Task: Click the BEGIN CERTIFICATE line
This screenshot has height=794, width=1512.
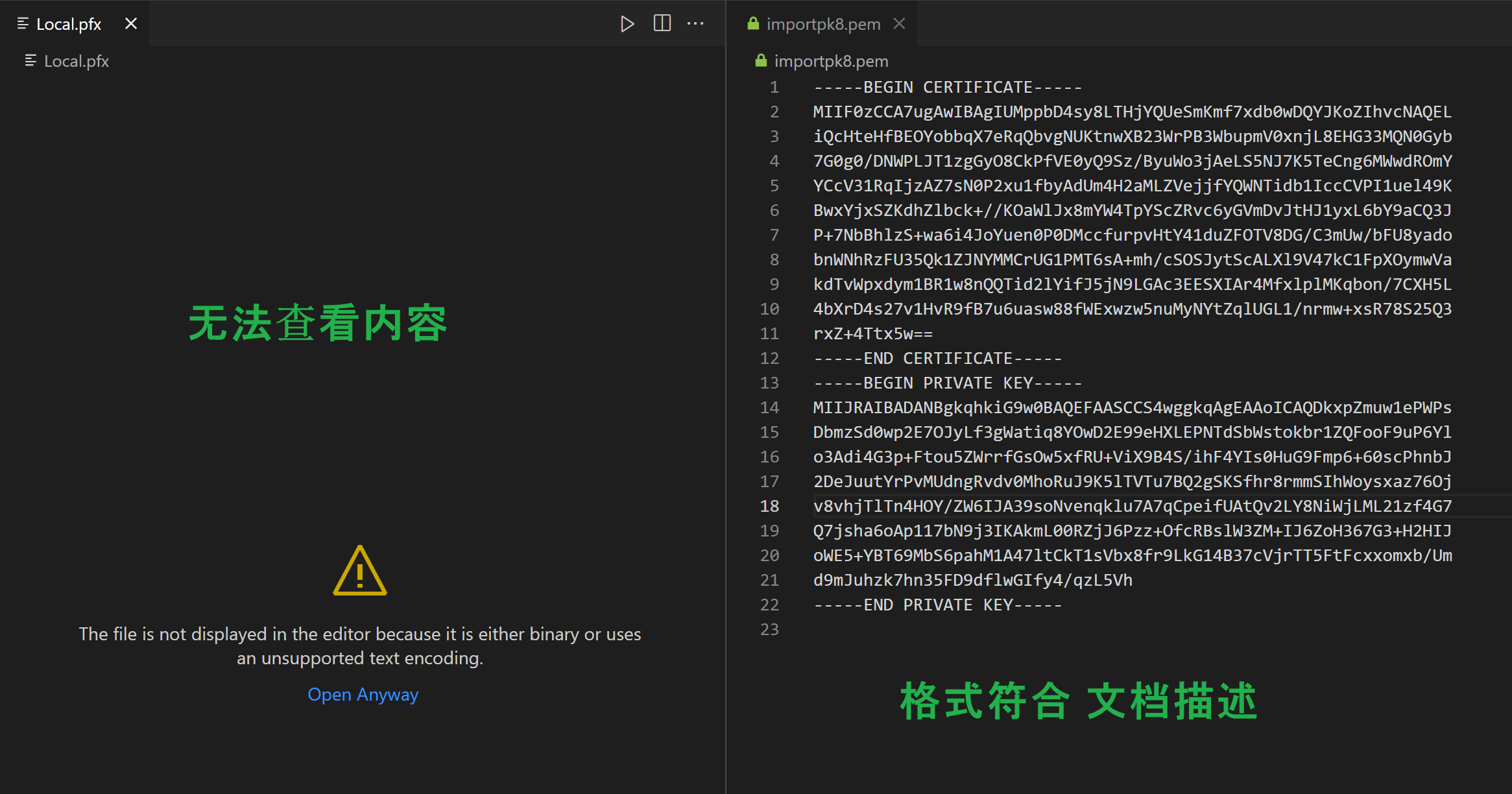Action: 947,87
